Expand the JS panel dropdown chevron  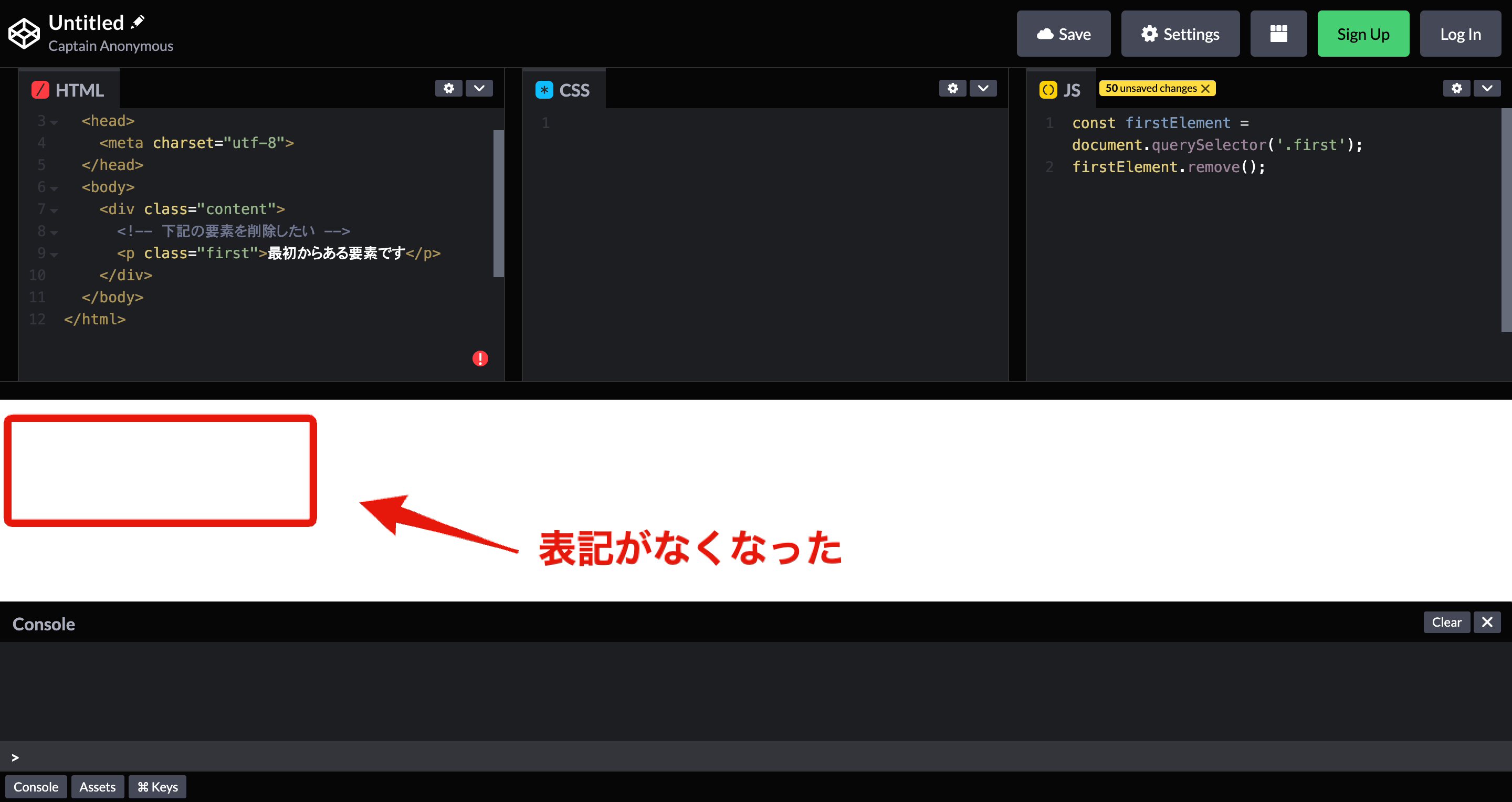pyautogui.click(x=1487, y=88)
